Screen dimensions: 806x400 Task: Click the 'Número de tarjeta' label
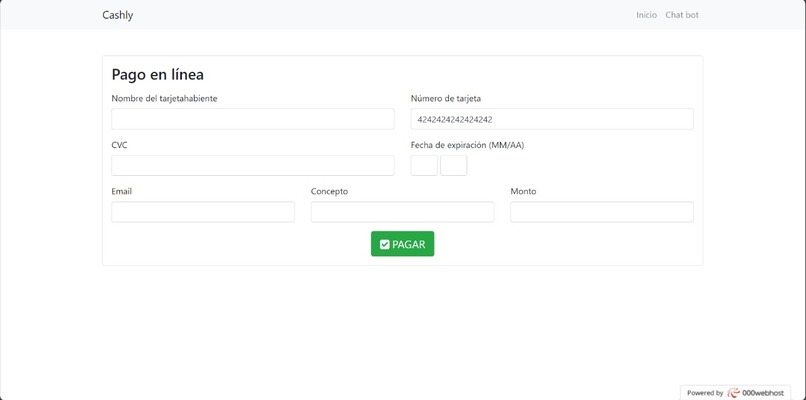tap(446, 99)
